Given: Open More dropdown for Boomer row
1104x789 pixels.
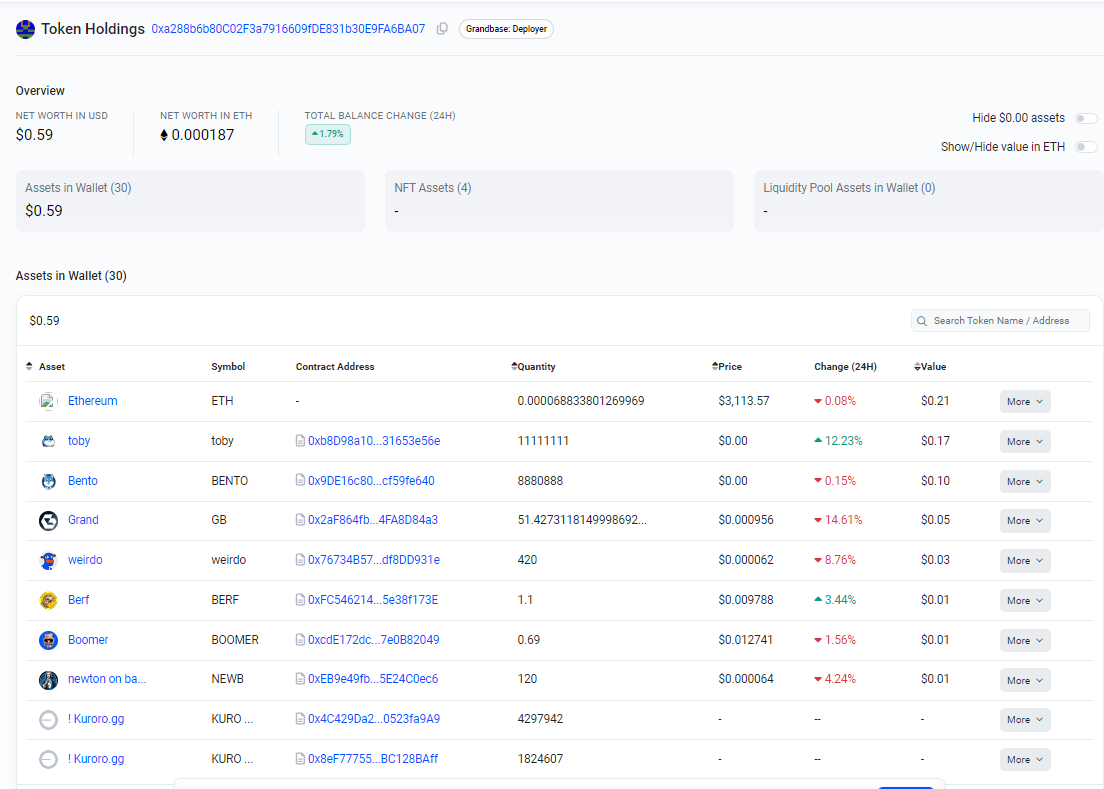Looking at the screenshot, I should coord(1025,641).
